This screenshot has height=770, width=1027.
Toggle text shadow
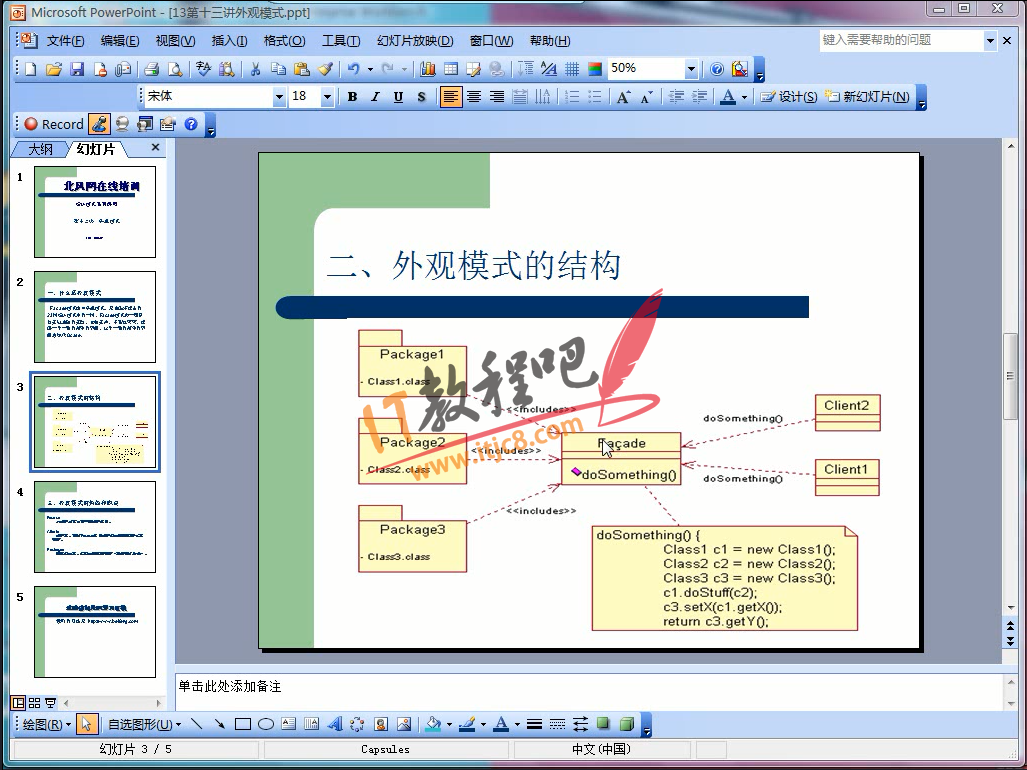421,97
